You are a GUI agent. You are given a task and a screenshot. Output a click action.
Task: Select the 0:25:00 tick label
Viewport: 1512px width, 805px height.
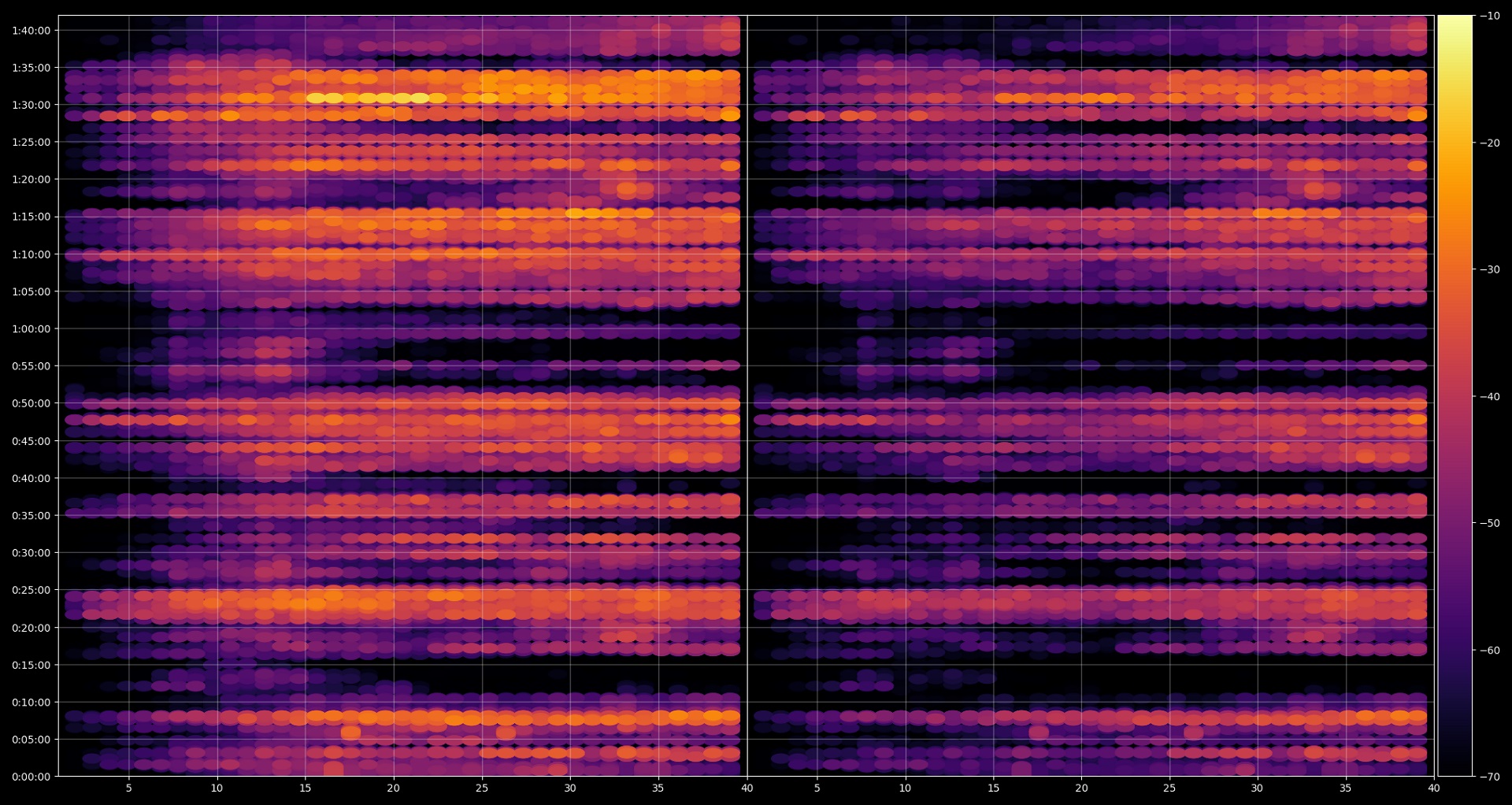[31, 590]
